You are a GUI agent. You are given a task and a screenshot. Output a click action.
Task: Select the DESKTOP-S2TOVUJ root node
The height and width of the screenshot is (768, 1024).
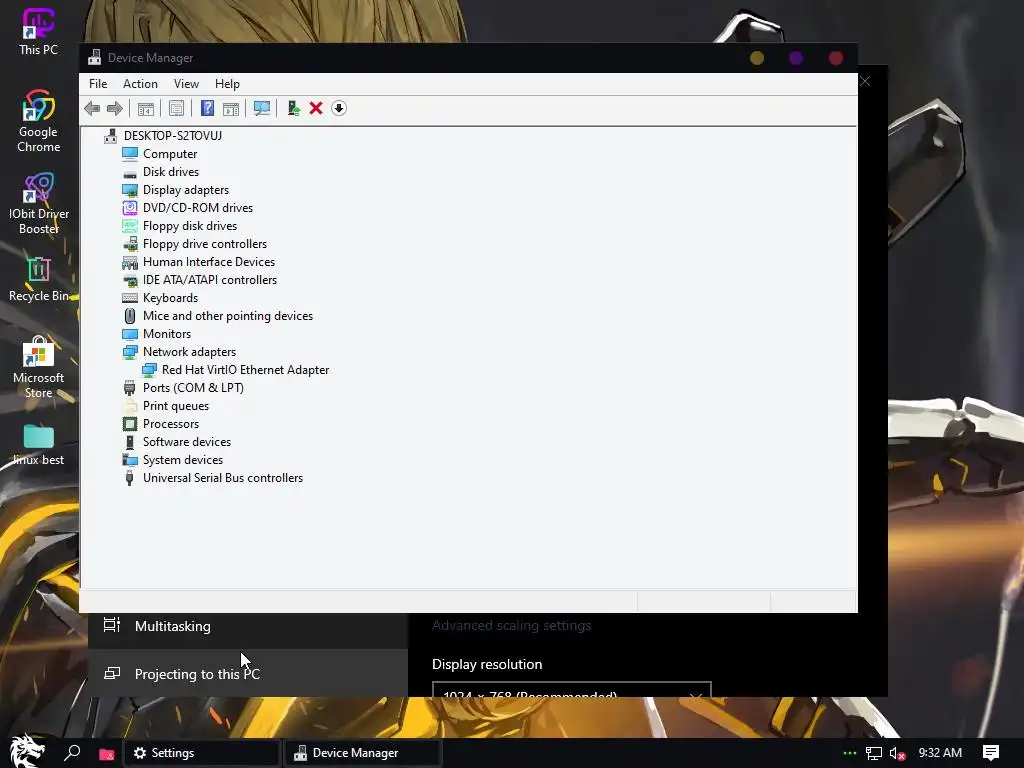pyautogui.click(x=172, y=136)
